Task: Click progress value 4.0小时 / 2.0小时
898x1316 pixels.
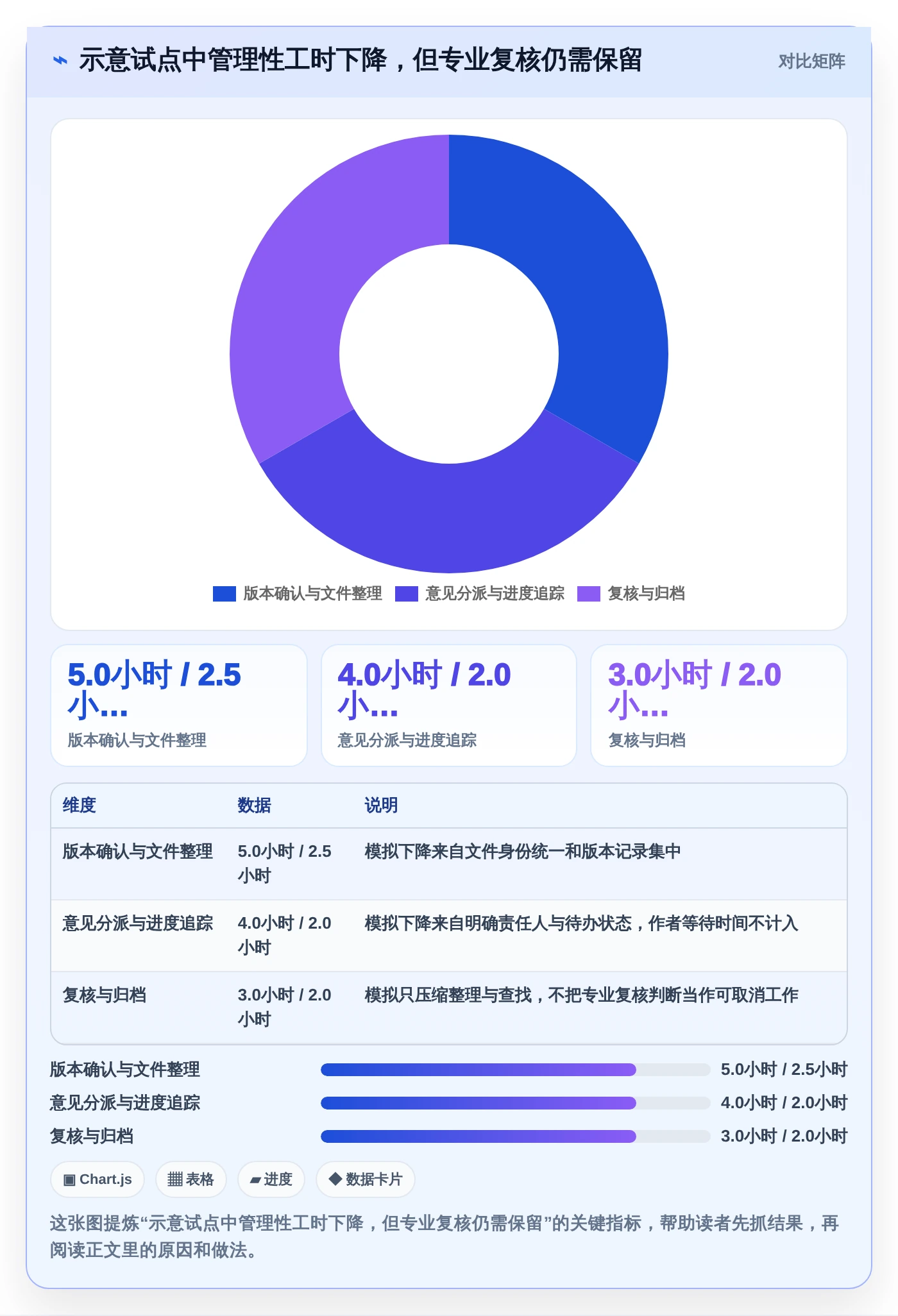Action: coord(784,1103)
